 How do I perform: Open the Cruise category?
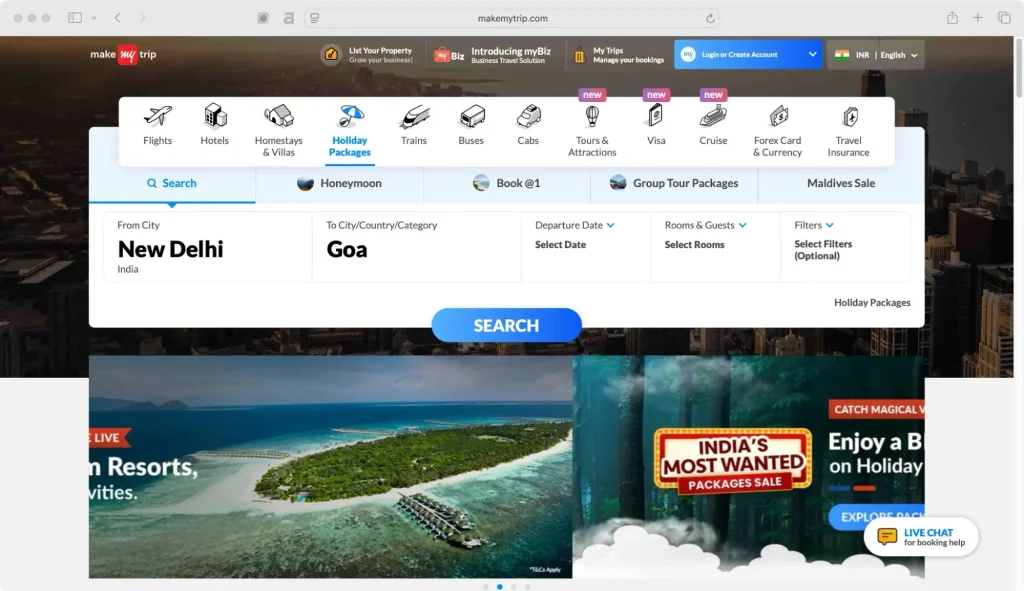pyautogui.click(x=712, y=125)
